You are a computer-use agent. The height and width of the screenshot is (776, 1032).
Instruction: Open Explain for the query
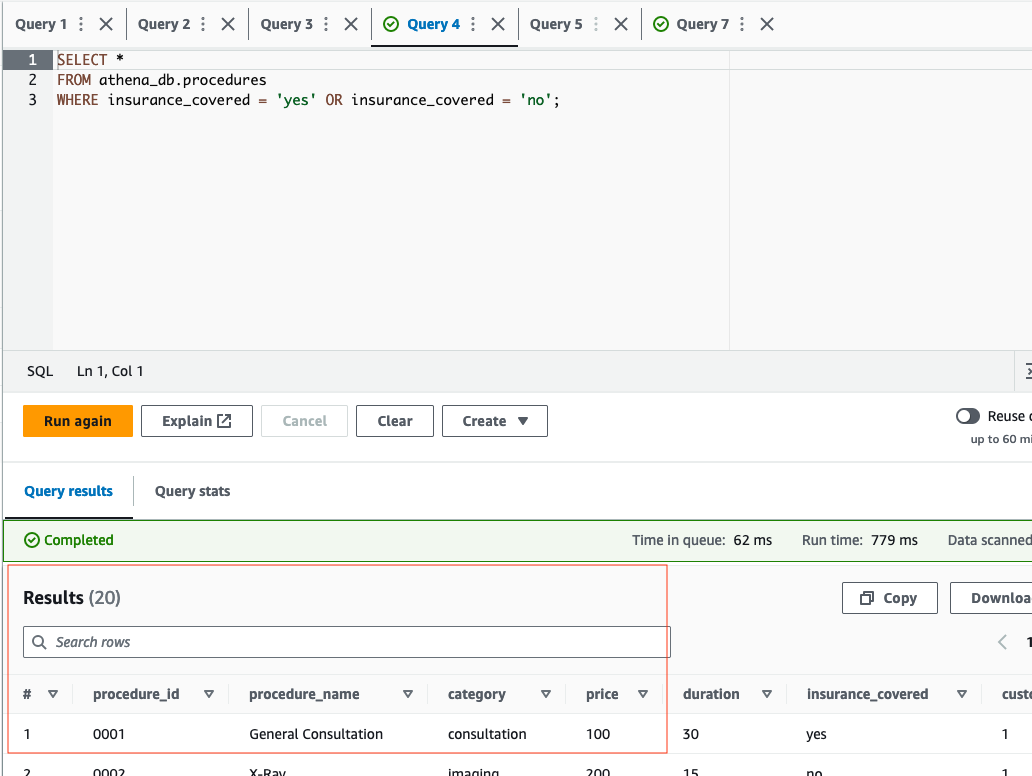point(197,421)
